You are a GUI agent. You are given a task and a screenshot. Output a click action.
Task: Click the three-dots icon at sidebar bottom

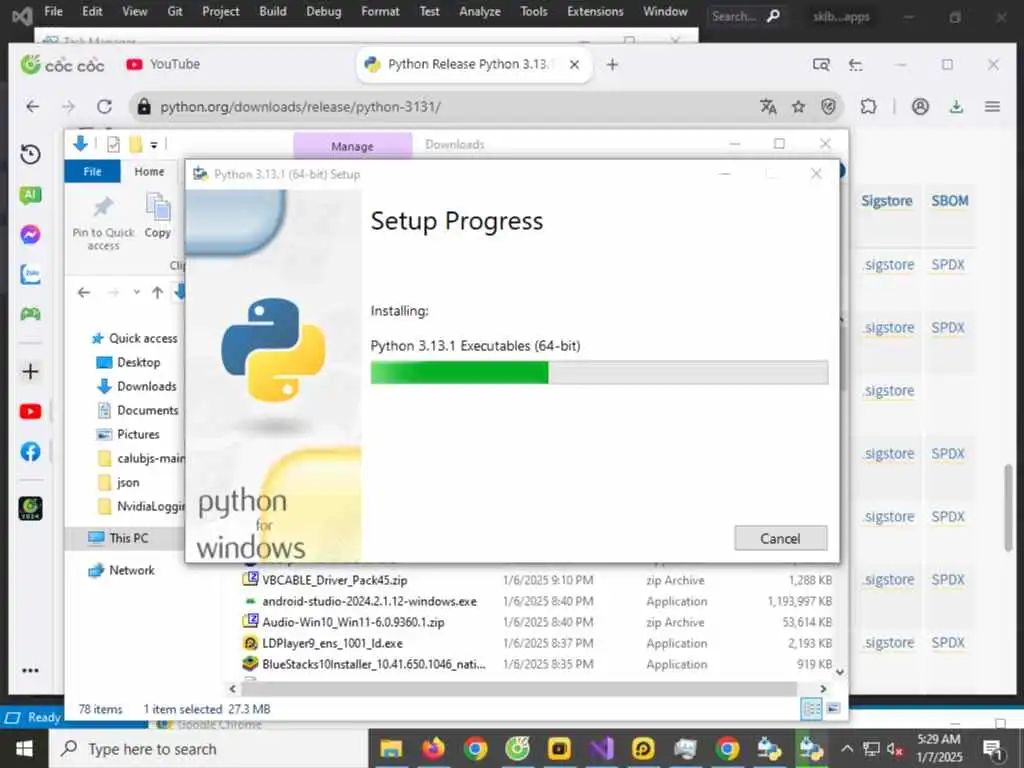tap(30, 671)
